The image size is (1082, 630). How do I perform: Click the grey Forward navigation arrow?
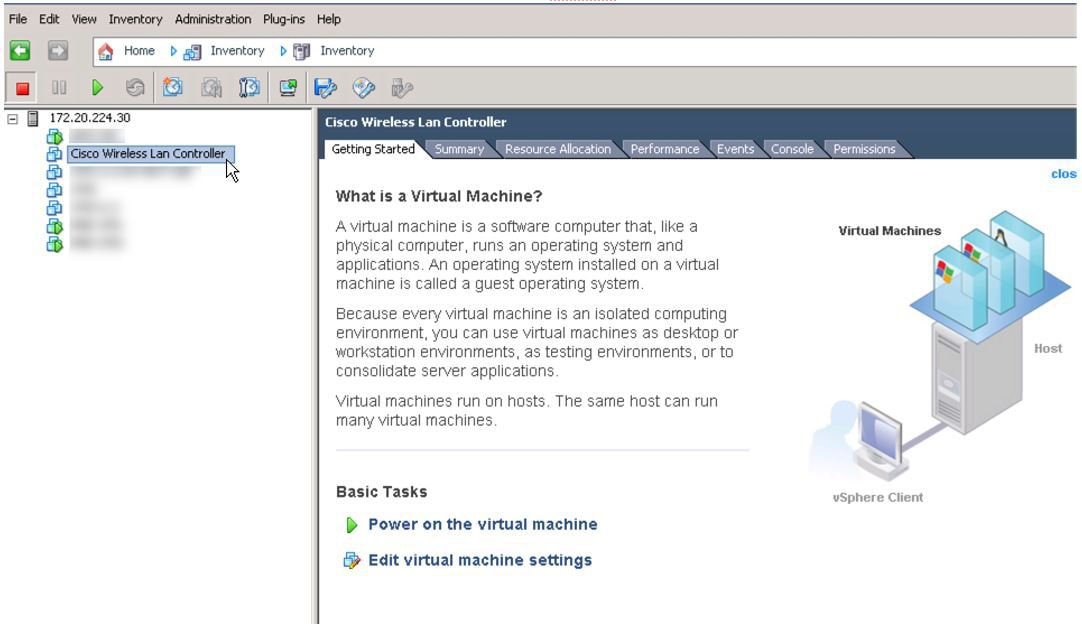(58, 51)
